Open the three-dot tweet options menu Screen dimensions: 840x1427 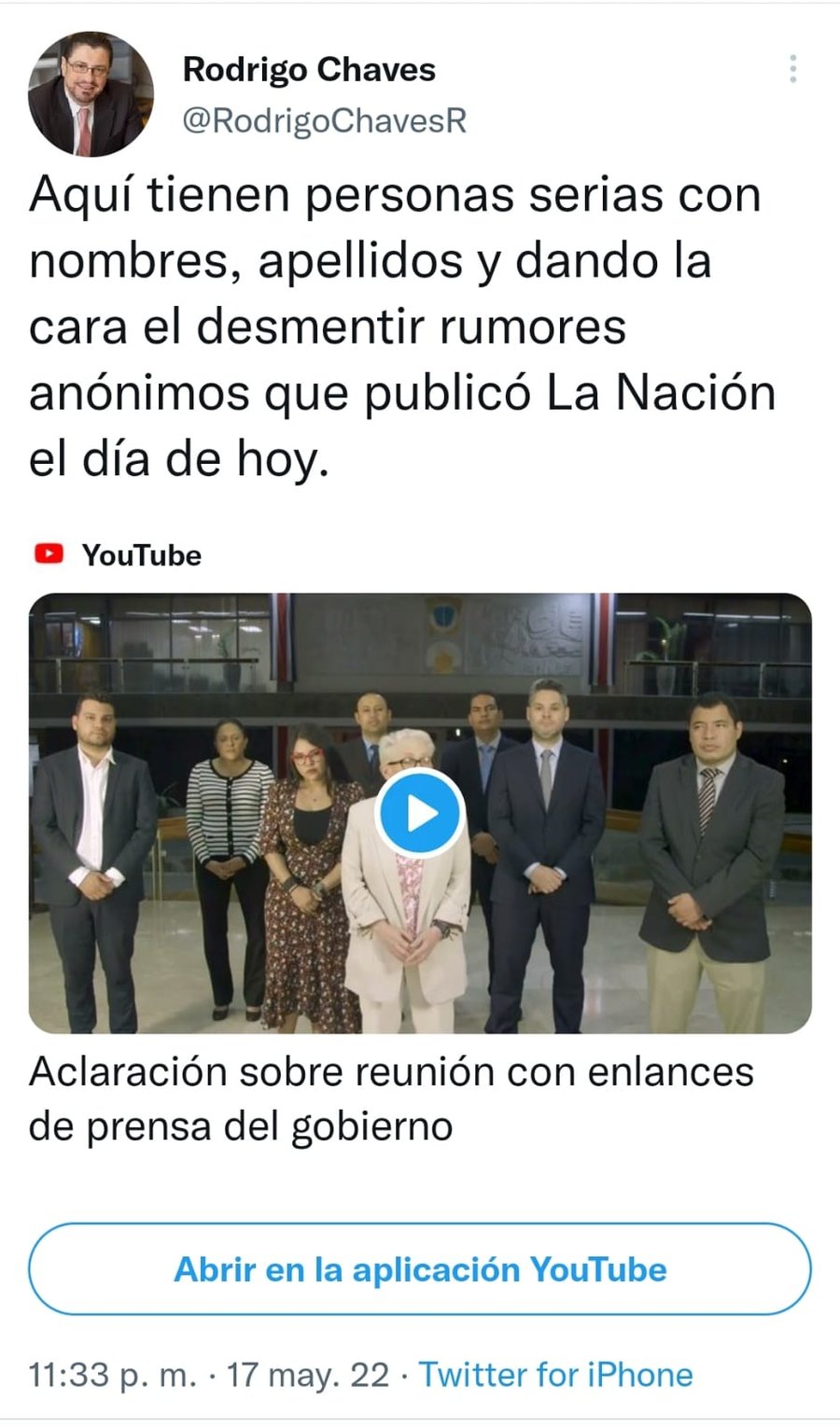coord(792,69)
